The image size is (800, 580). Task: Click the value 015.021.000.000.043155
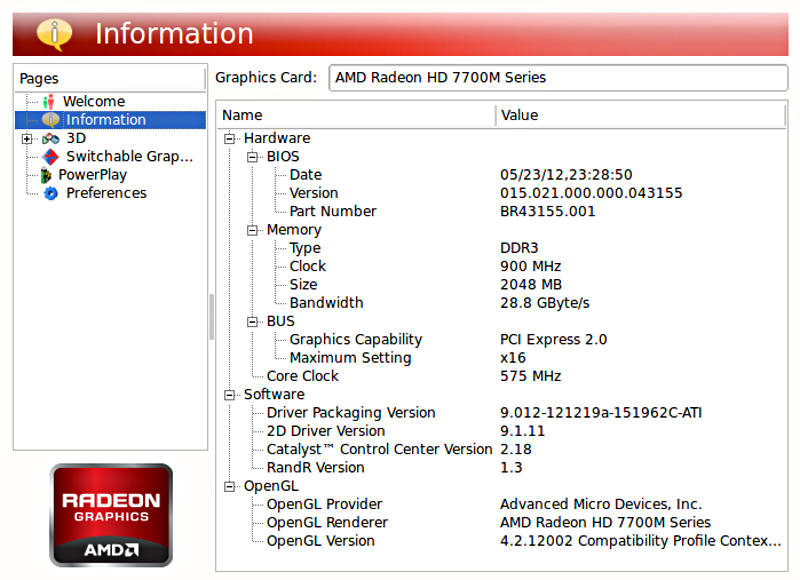pos(591,193)
